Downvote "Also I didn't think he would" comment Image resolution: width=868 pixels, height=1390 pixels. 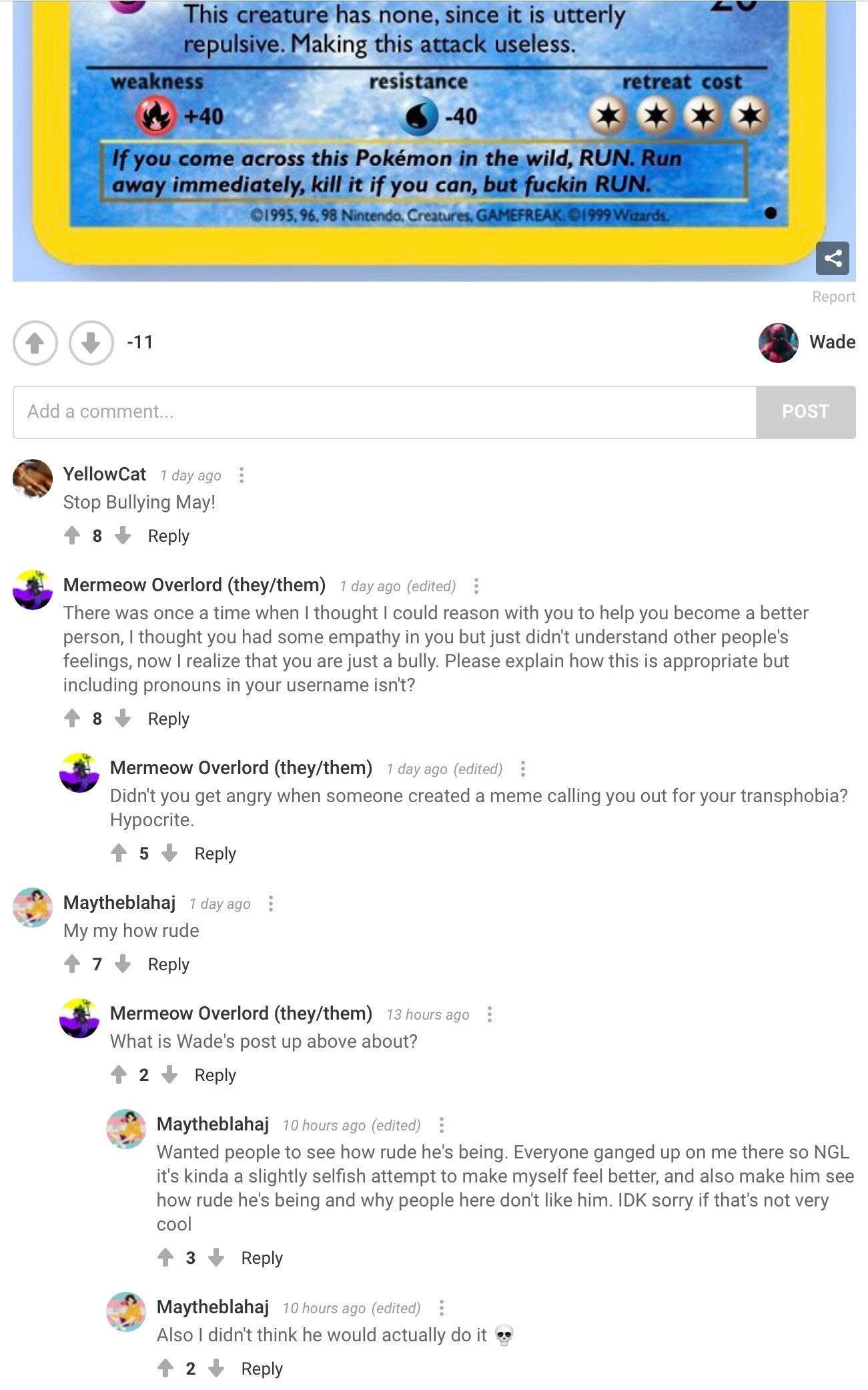click(216, 1368)
